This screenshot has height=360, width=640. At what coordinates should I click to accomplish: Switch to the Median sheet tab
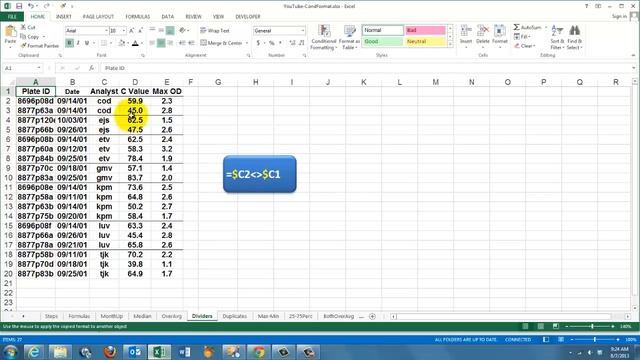click(142, 316)
